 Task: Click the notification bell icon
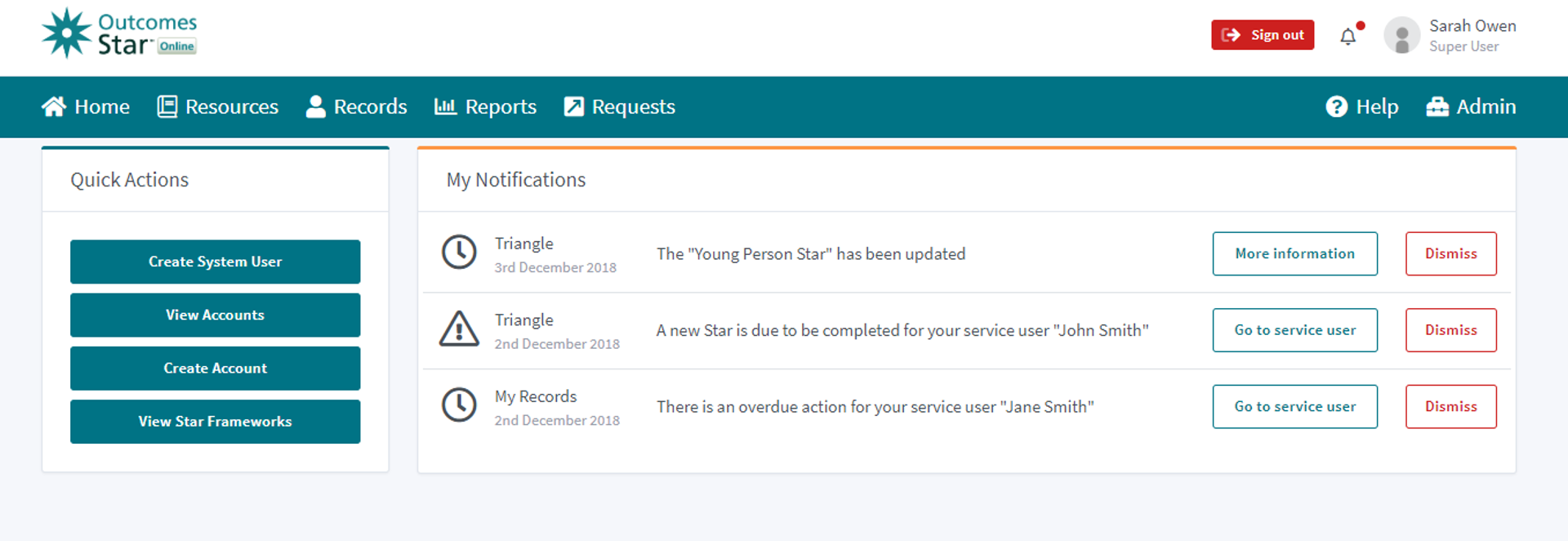1348,37
